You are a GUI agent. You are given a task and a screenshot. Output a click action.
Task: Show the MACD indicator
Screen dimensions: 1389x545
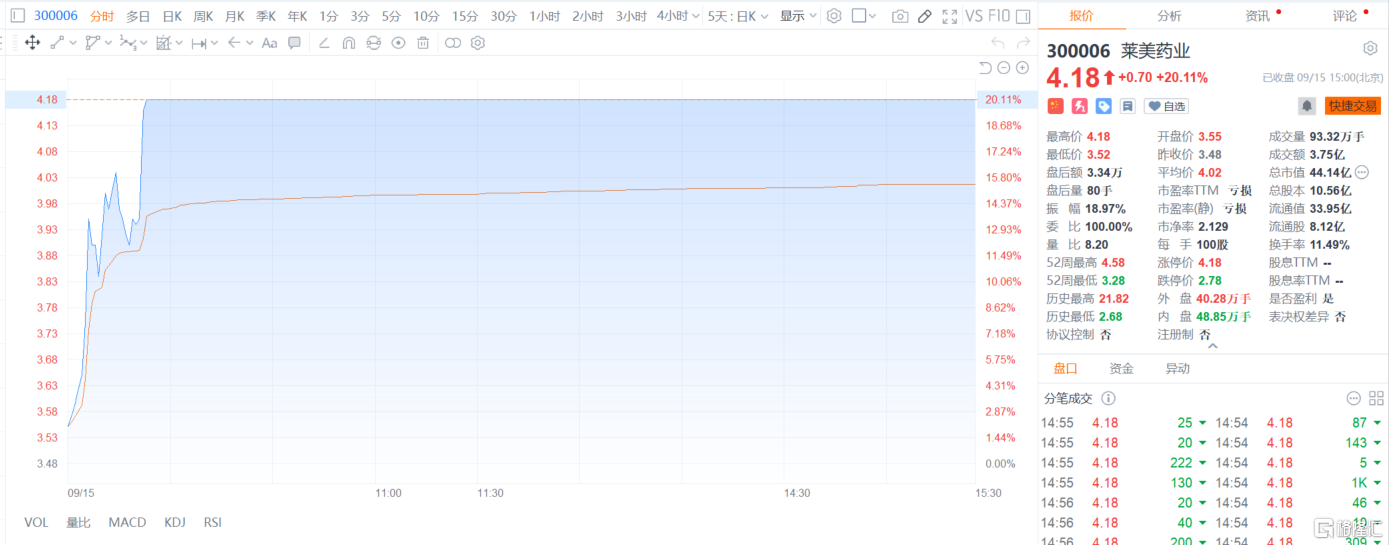[127, 522]
